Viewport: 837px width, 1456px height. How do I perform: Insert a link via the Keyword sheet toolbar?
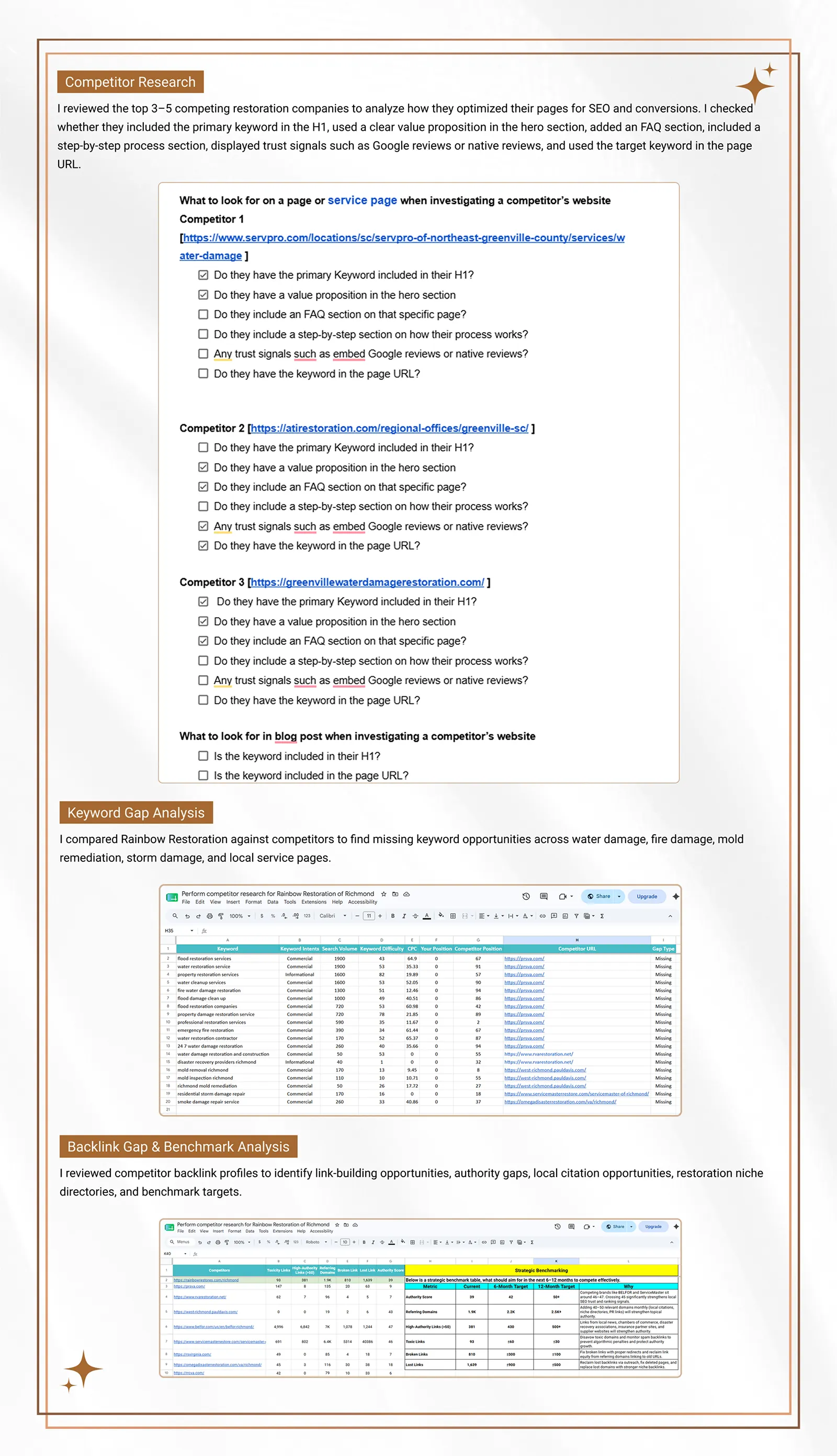point(542,916)
